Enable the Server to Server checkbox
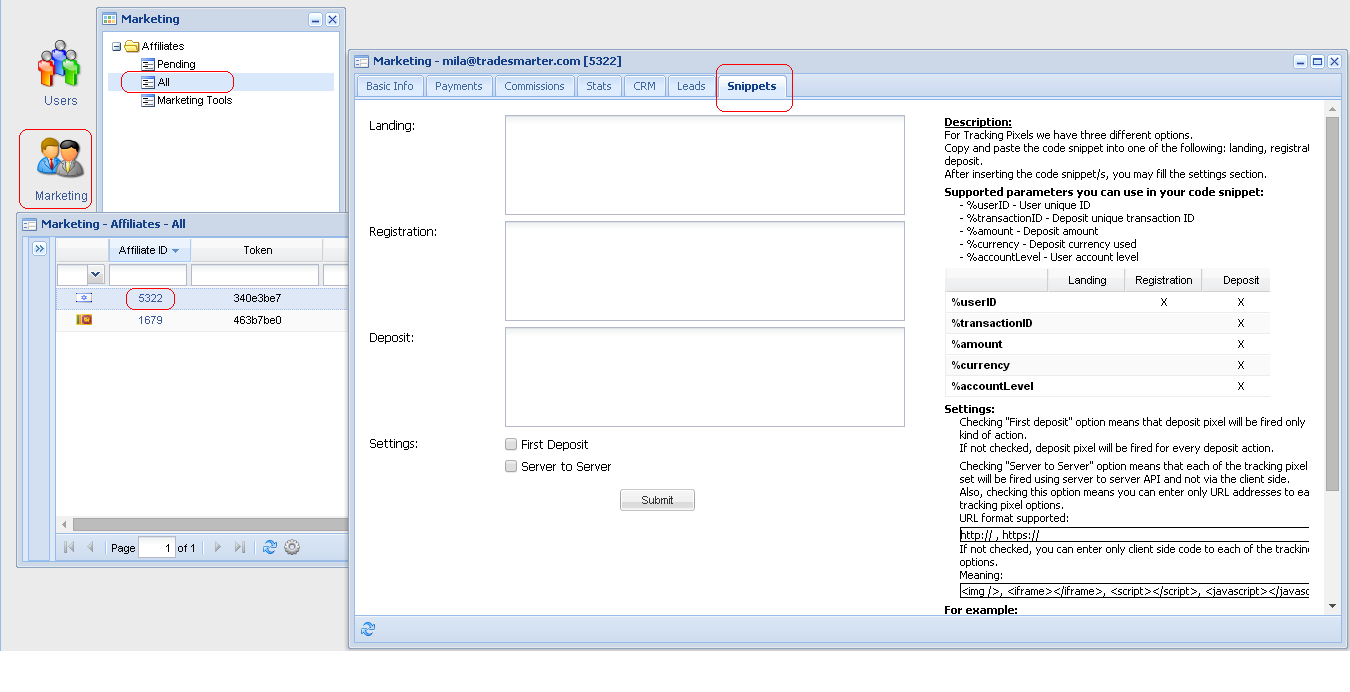 (x=511, y=466)
